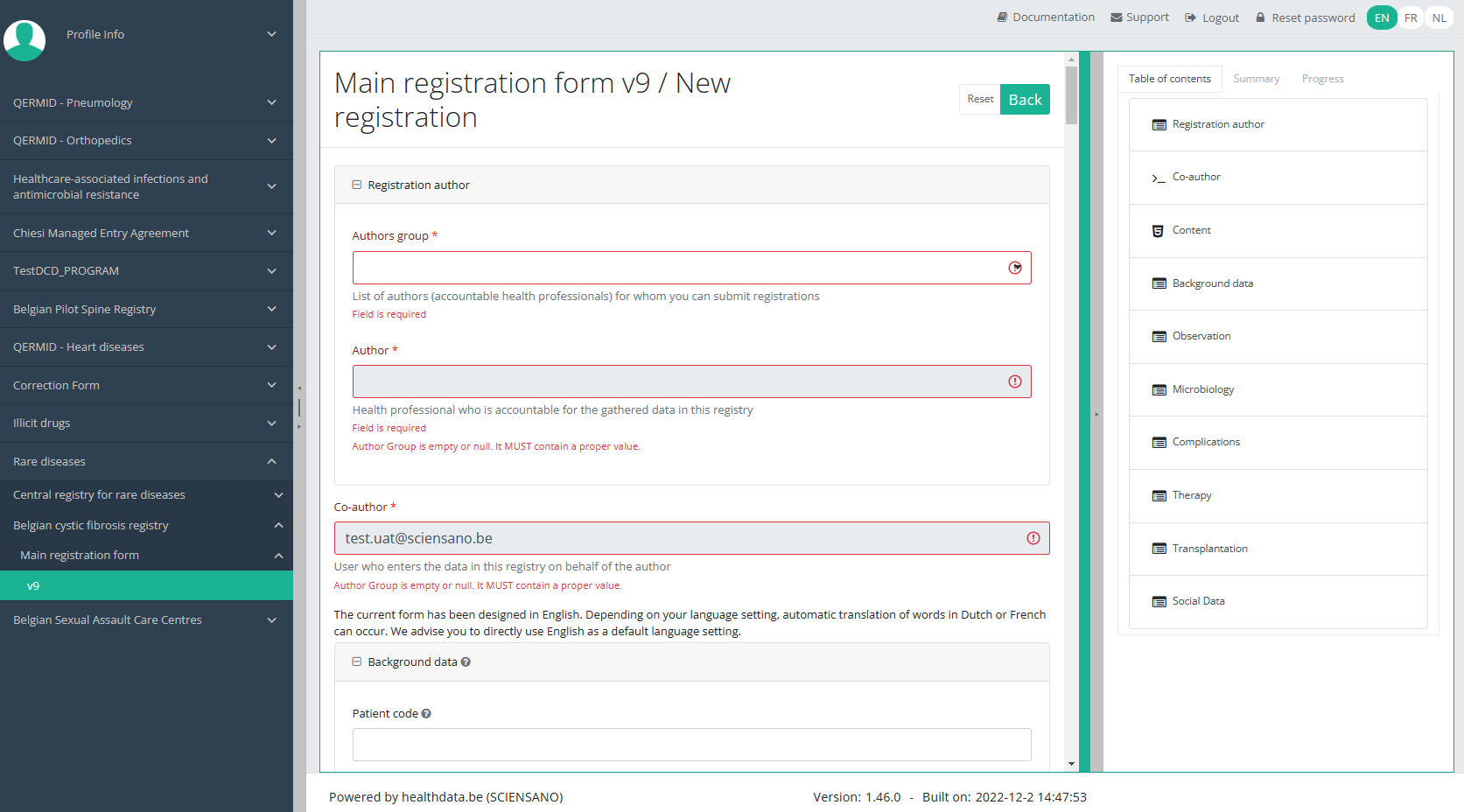1464x812 pixels.
Task: Click the Co-author terminal icon in contents
Action: 1159,178
